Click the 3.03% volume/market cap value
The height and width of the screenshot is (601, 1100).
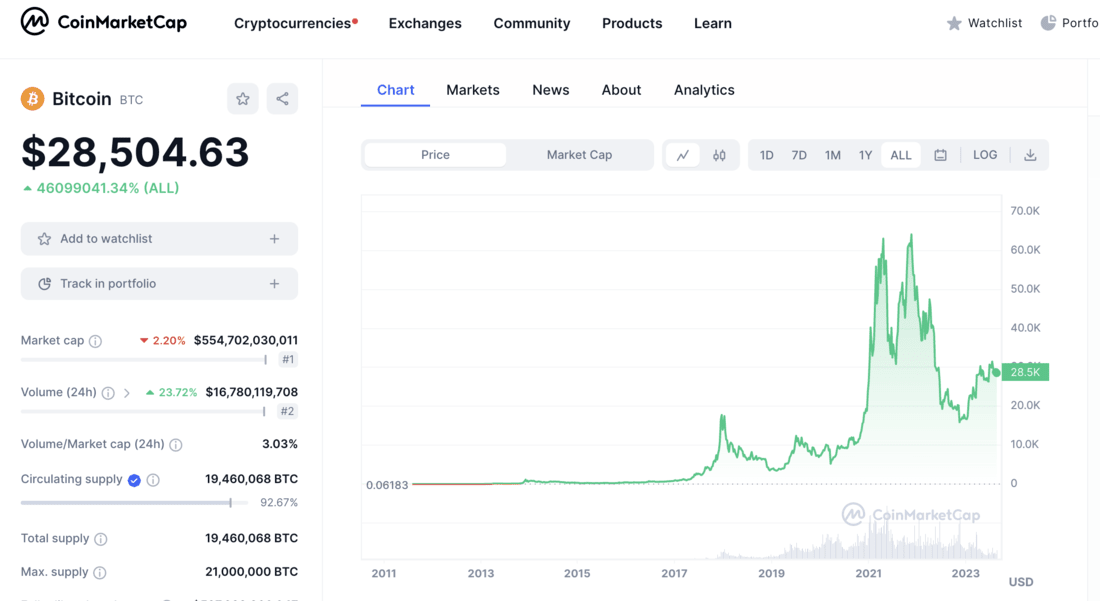tap(280, 445)
